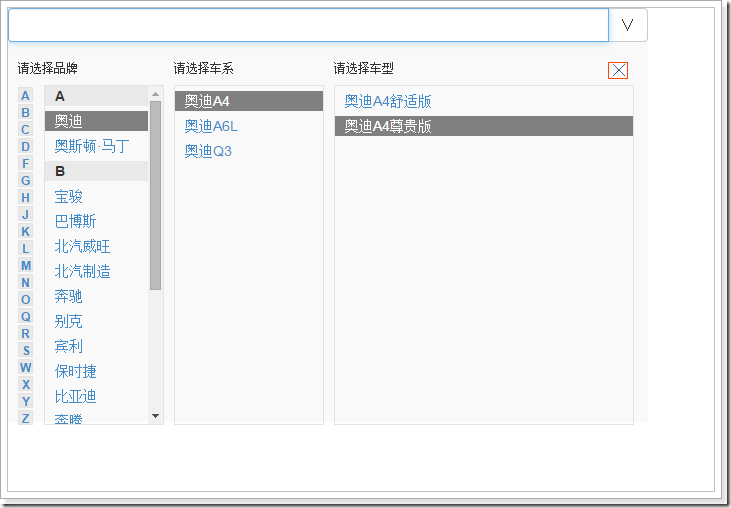Open the dropdown arrow beside input
731x508 pixels.
pos(628,25)
